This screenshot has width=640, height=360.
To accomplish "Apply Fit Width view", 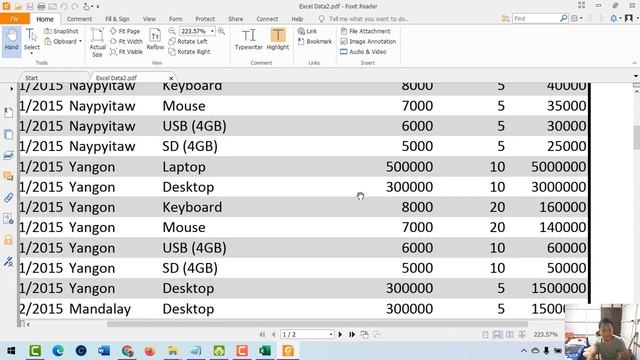I will point(126,41).
